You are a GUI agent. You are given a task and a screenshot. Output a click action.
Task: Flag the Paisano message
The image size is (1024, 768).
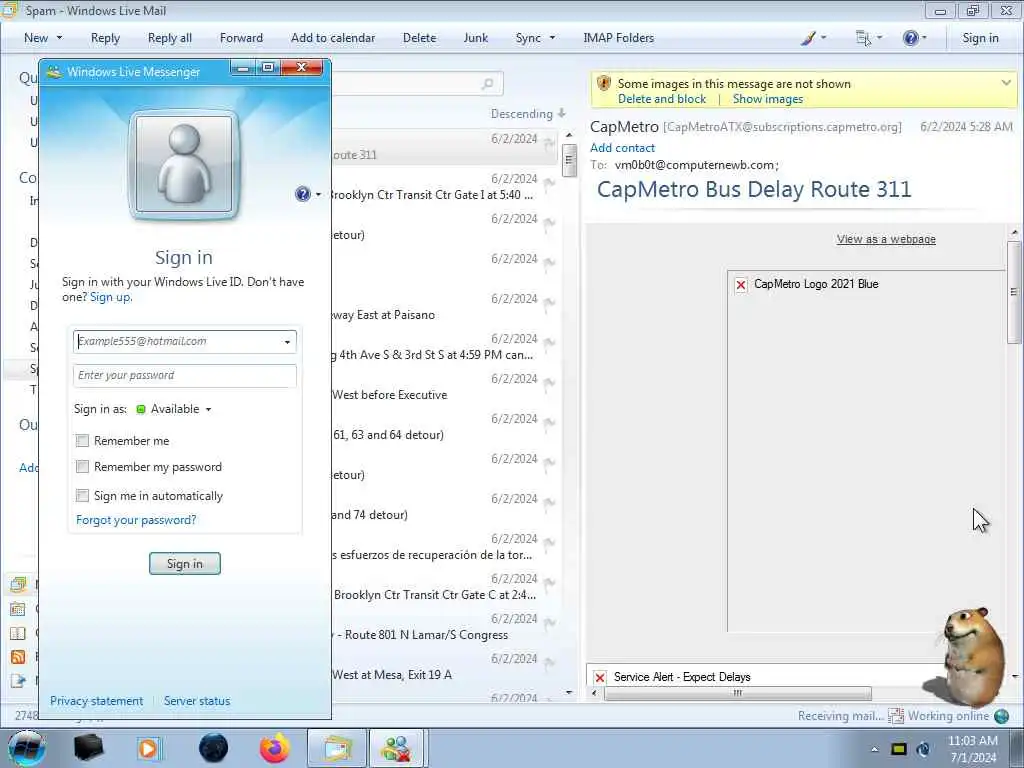click(x=549, y=302)
